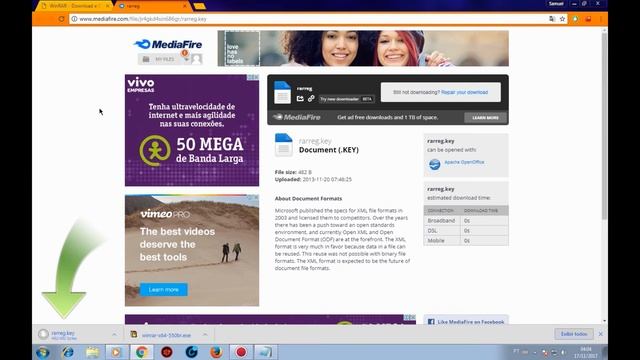
Task: Click the green extension icon in the Chrome toolbar
Action: (x=576, y=19)
